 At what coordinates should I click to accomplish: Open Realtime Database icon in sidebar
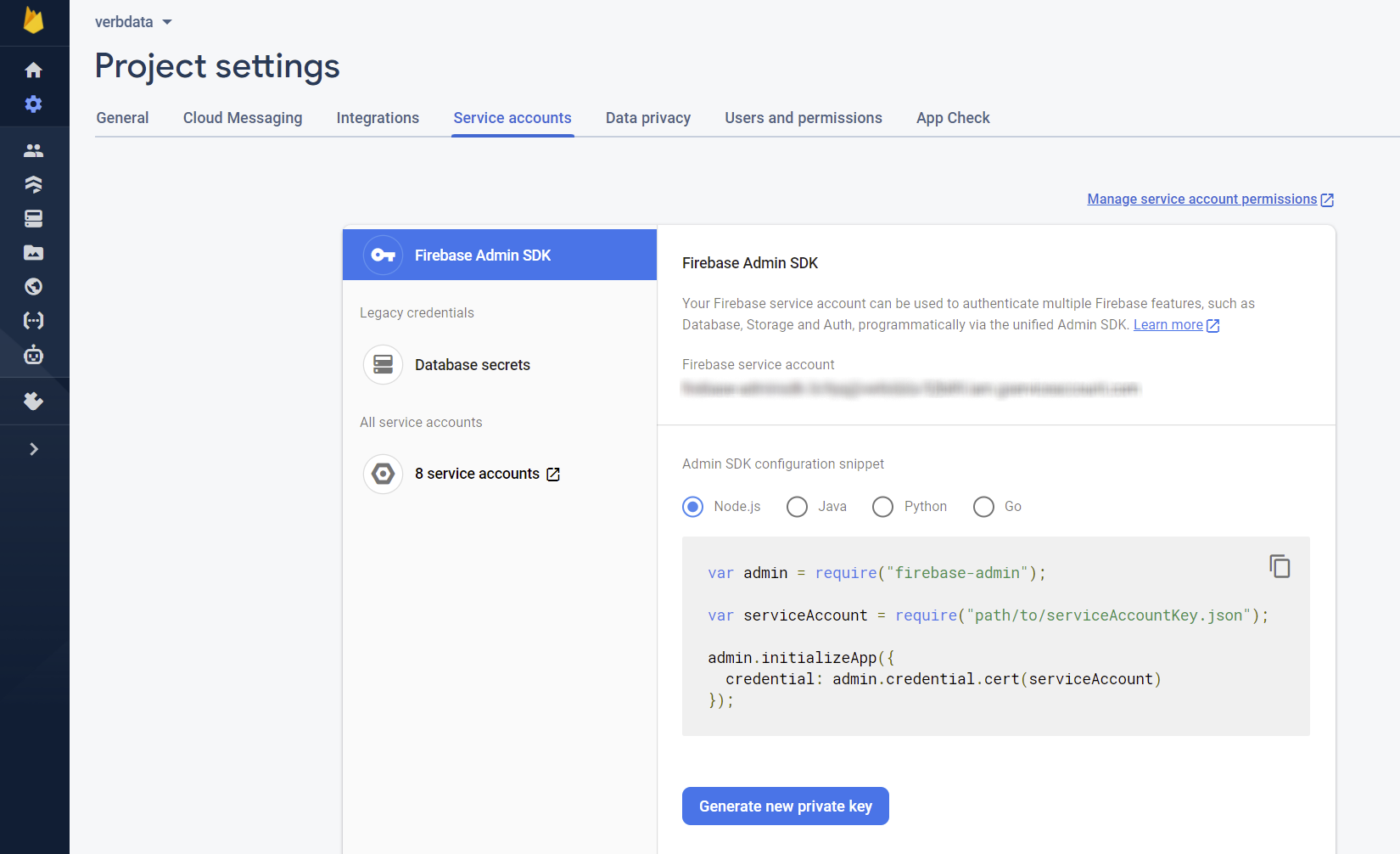[x=34, y=218]
